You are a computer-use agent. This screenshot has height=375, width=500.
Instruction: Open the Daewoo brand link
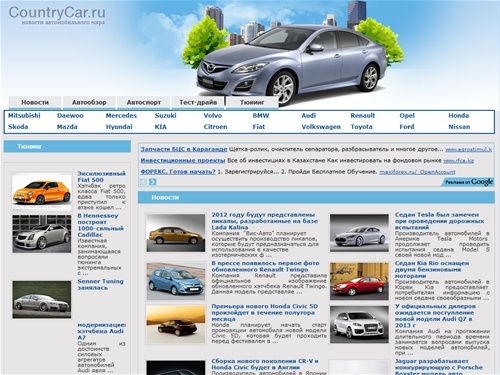(70, 116)
